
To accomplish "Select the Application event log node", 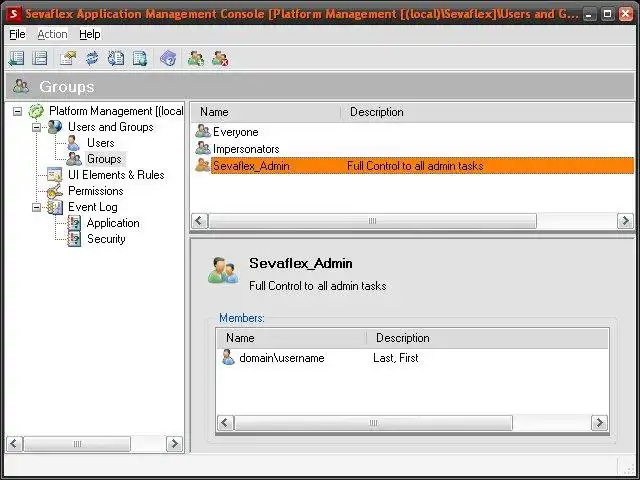I will (x=113, y=223).
